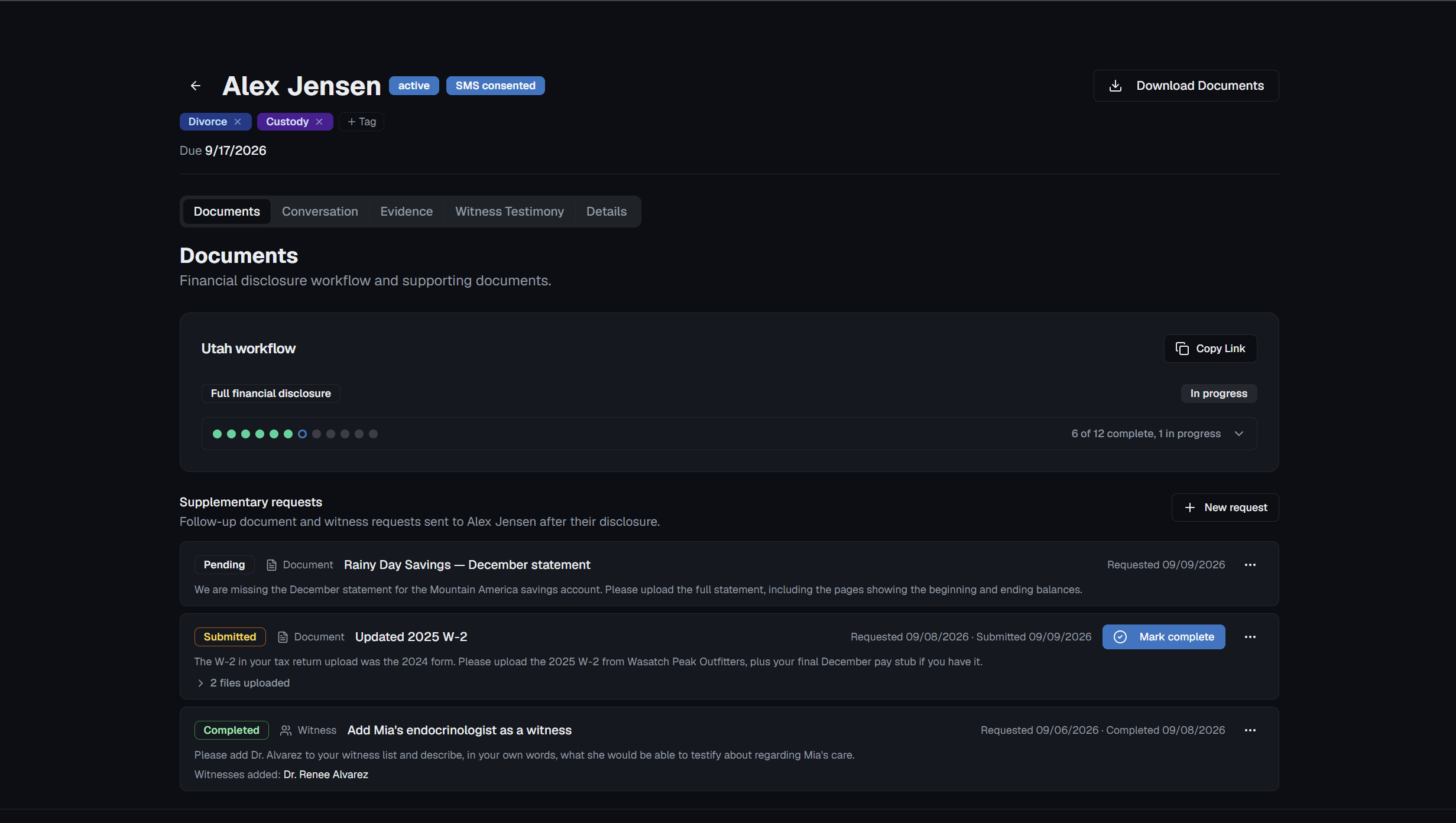Select the Documents tab
The width and height of the screenshot is (1456, 823).
tap(227, 212)
